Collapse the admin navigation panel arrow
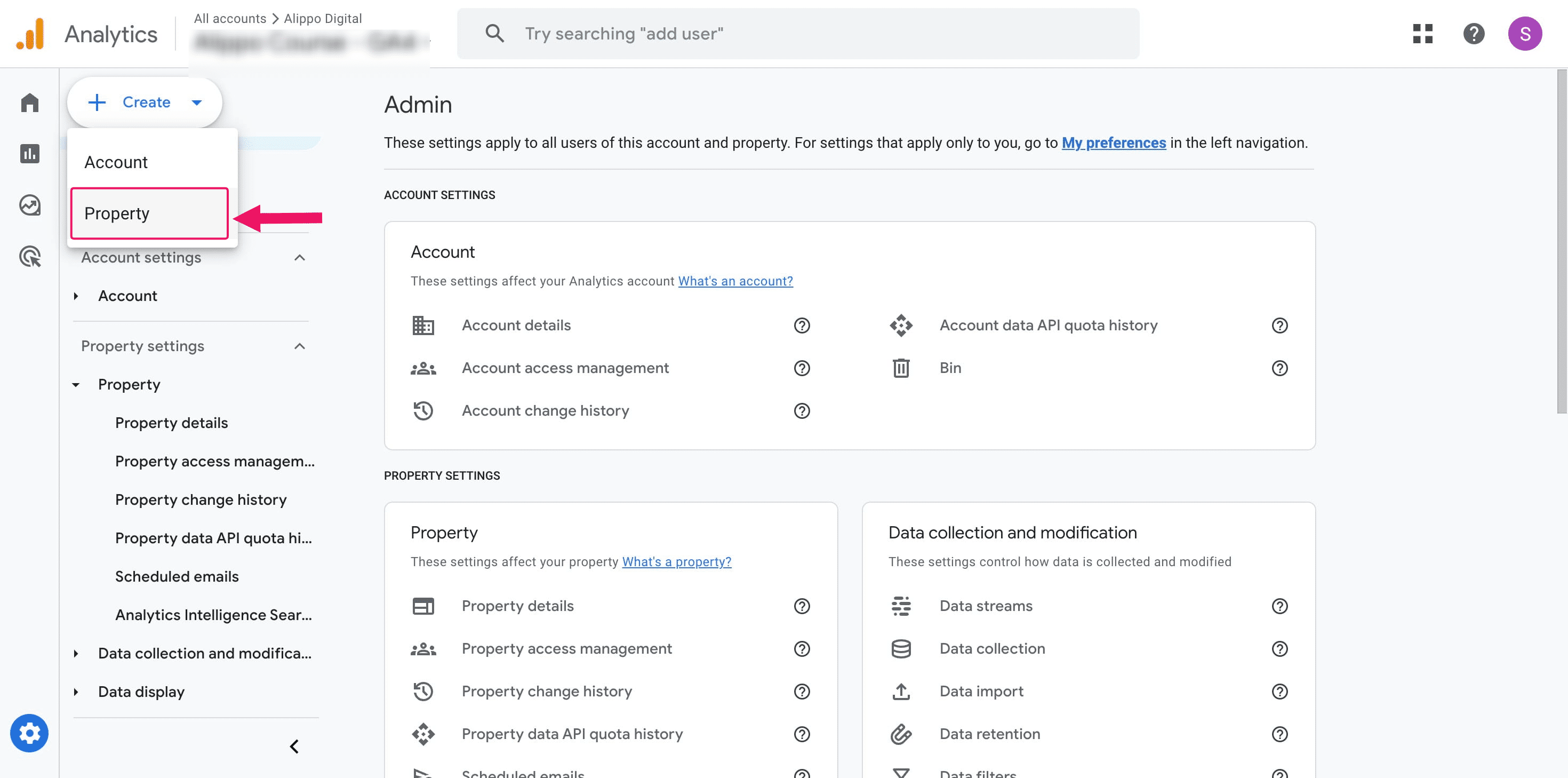 tap(294, 747)
